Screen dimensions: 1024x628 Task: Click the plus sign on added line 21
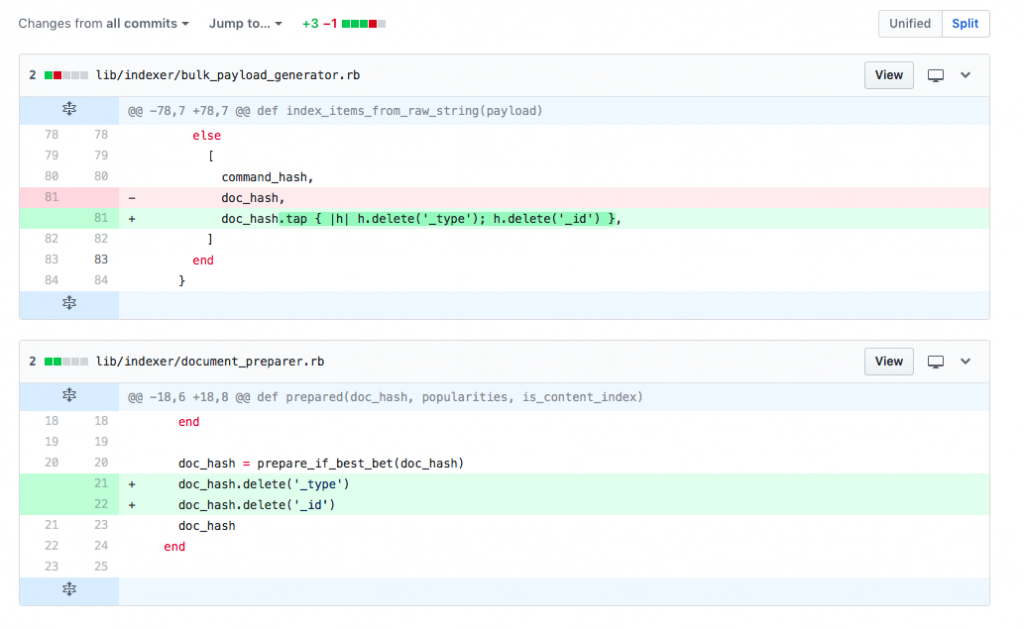132,484
